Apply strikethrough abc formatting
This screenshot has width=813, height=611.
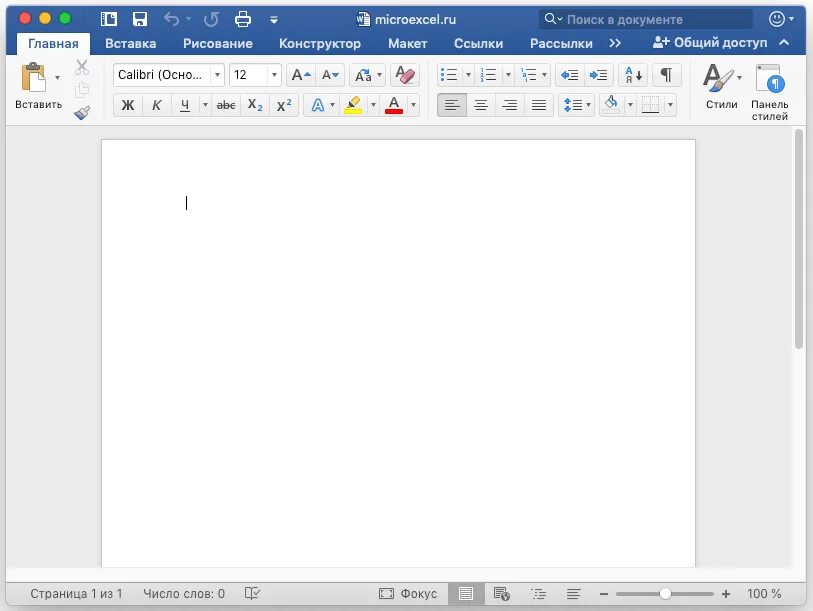(x=226, y=105)
